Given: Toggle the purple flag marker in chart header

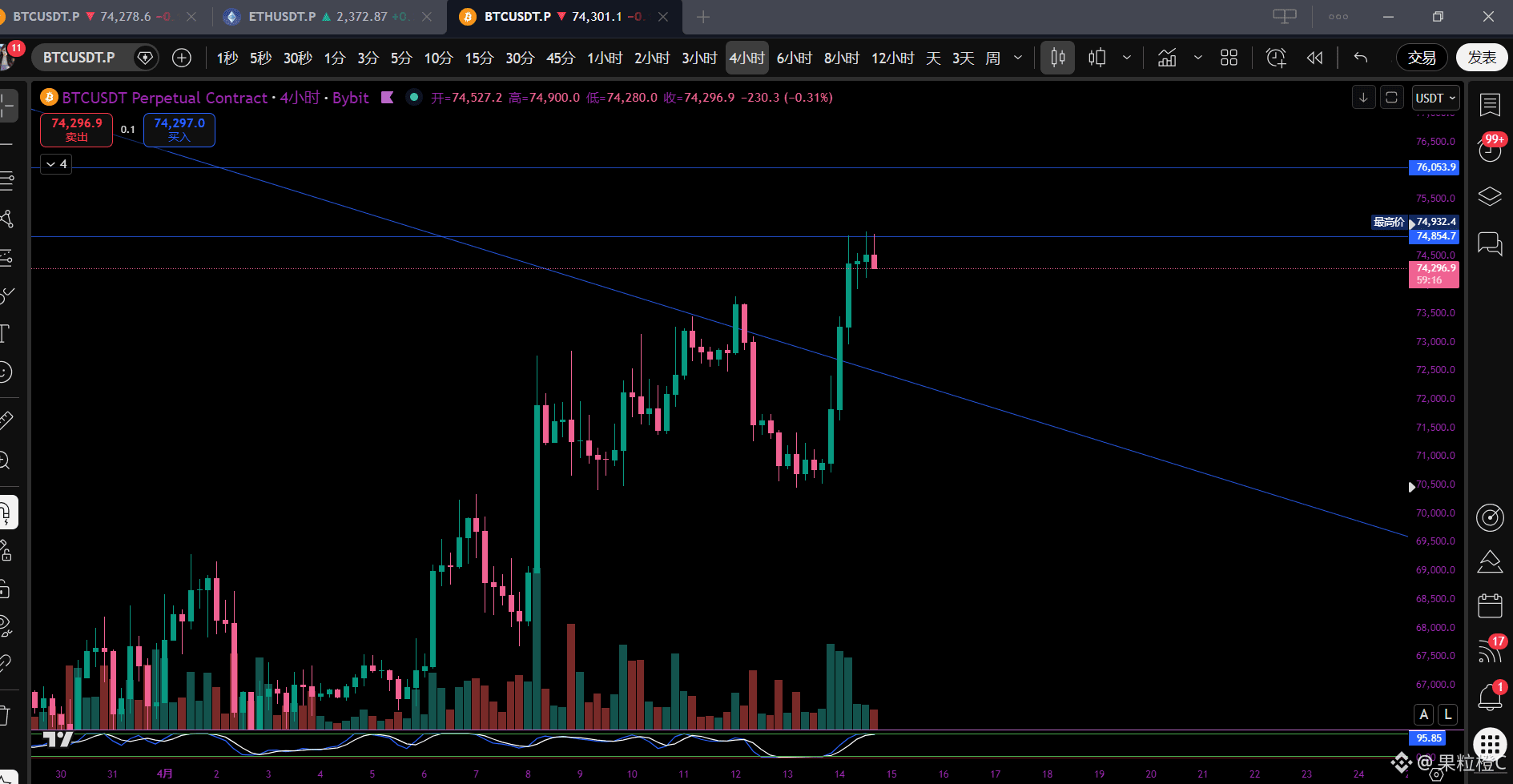Looking at the screenshot, I should click(388, 97).
